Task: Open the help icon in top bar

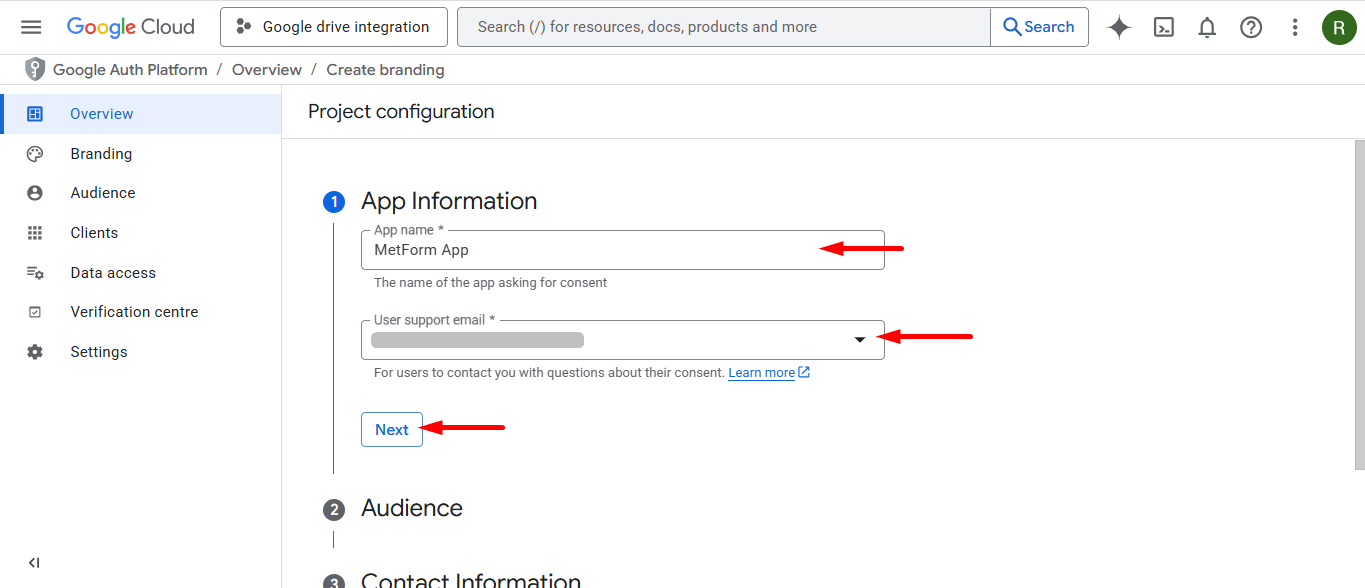Action: coord(1251,27)
